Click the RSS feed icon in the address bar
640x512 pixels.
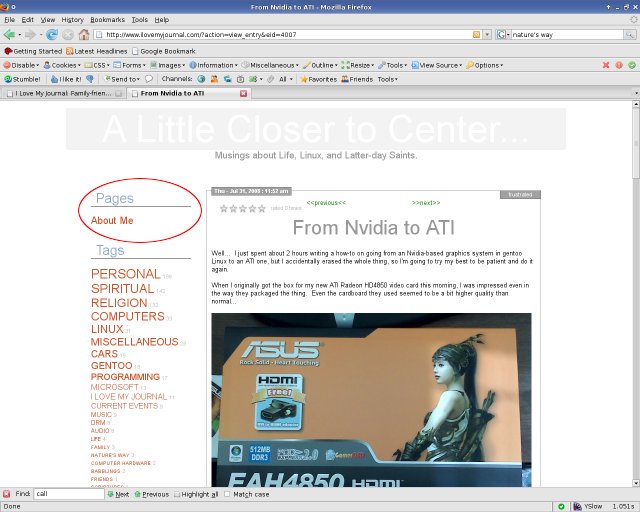(476, 35)
